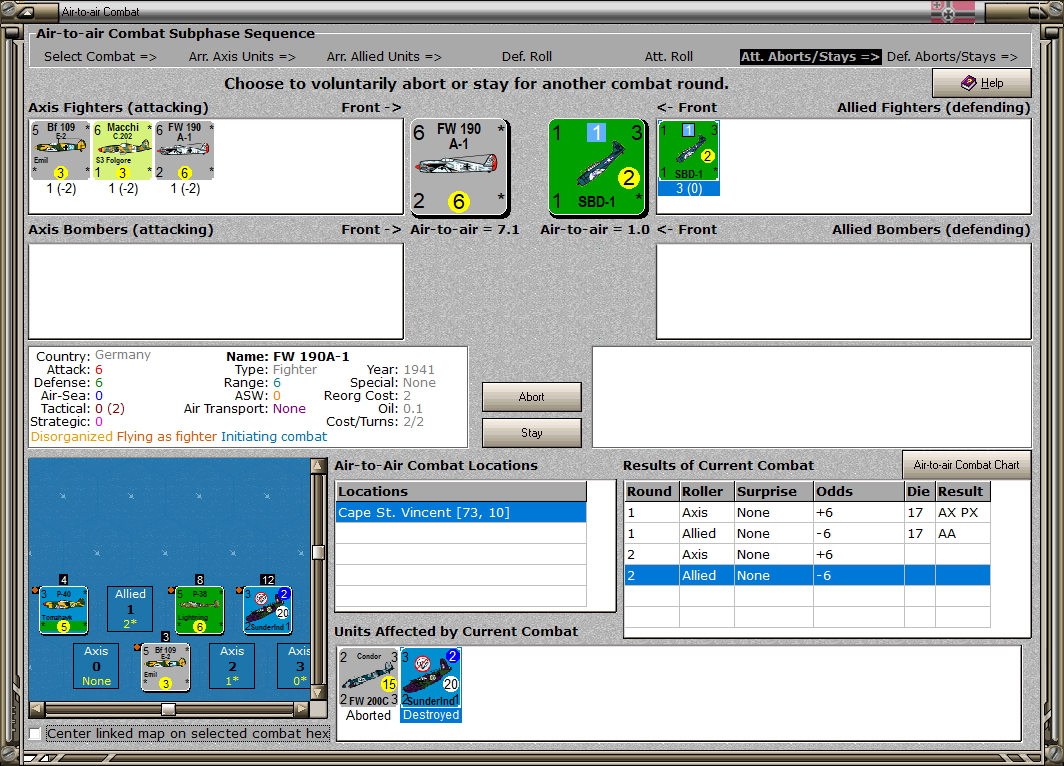Open the window system menu icon
Image resolution: width=1064 pixels, height=766 pixels.
27,12
